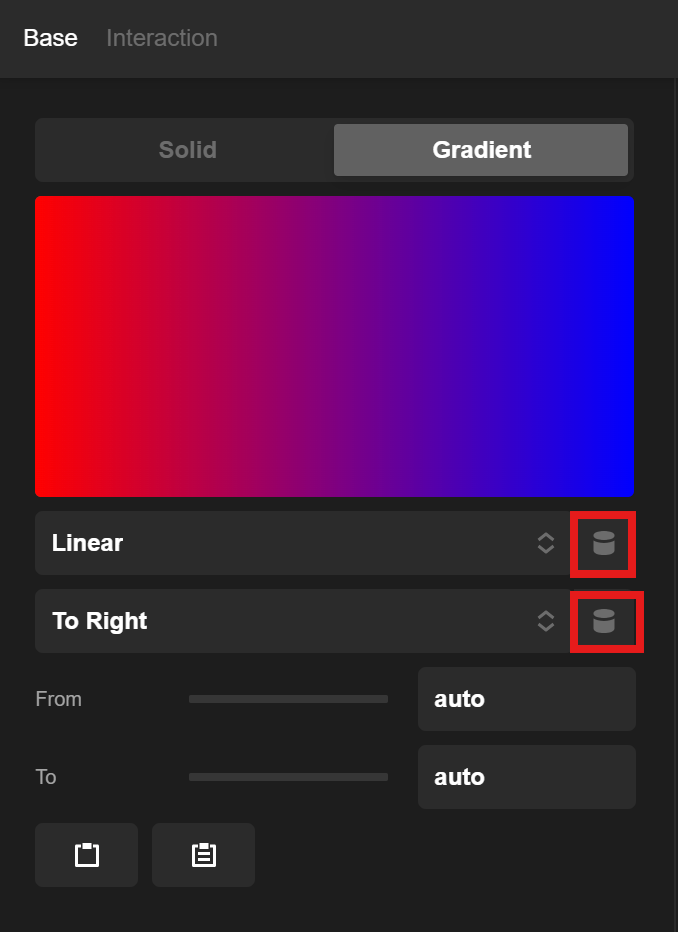Click the purple middle of gradient preview
The image size is (678, 932).
(335, 347)
